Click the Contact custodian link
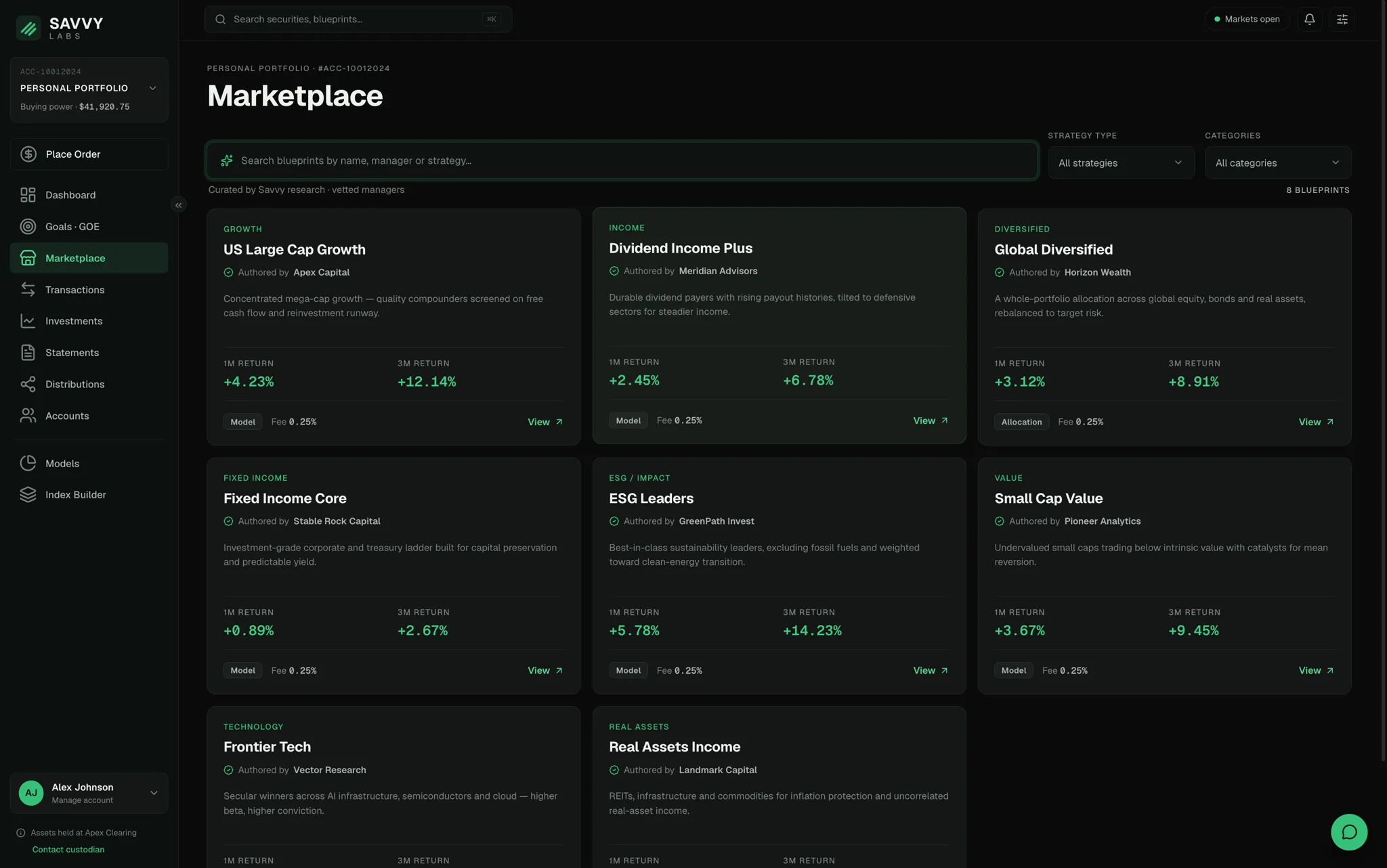 tap(68, 850)
